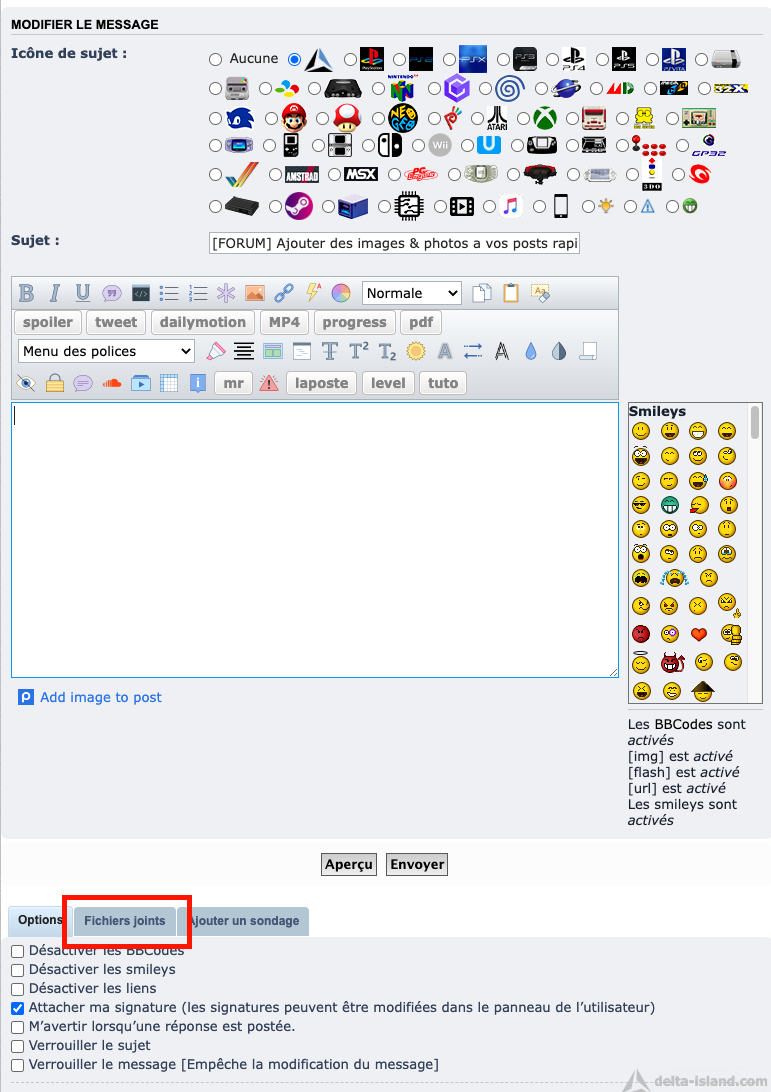Center-align text with the alignment icon

(x=244, y=351)
